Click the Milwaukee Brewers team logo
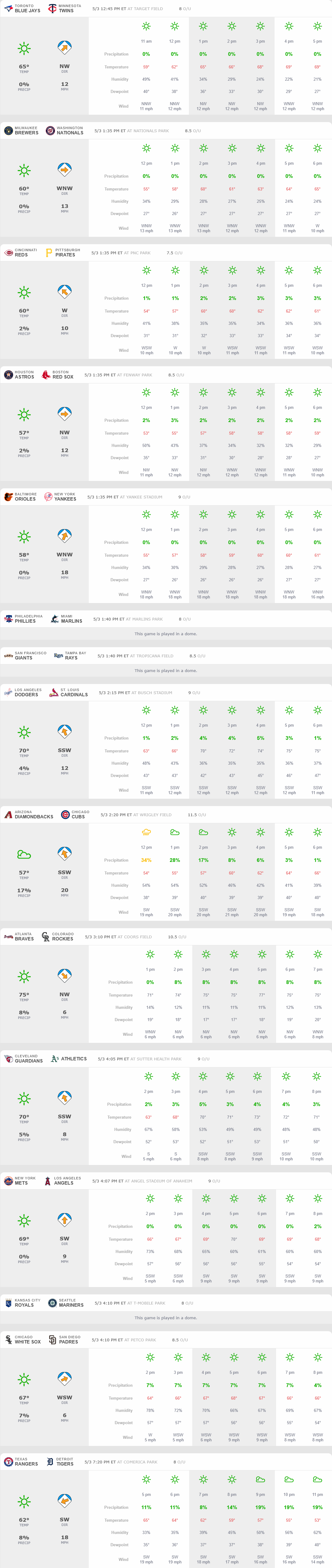The width and height of the screenshot is (332, 1568). 9,131
